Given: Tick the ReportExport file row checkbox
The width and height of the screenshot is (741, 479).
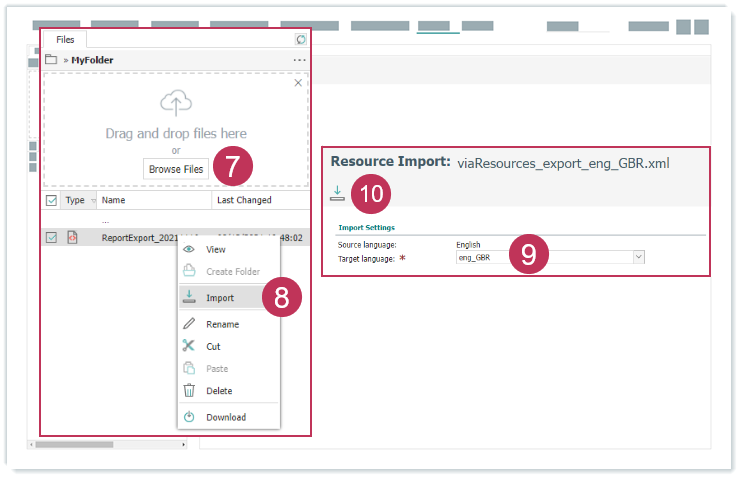Looking at the screenshot, I should click(52, 238).
